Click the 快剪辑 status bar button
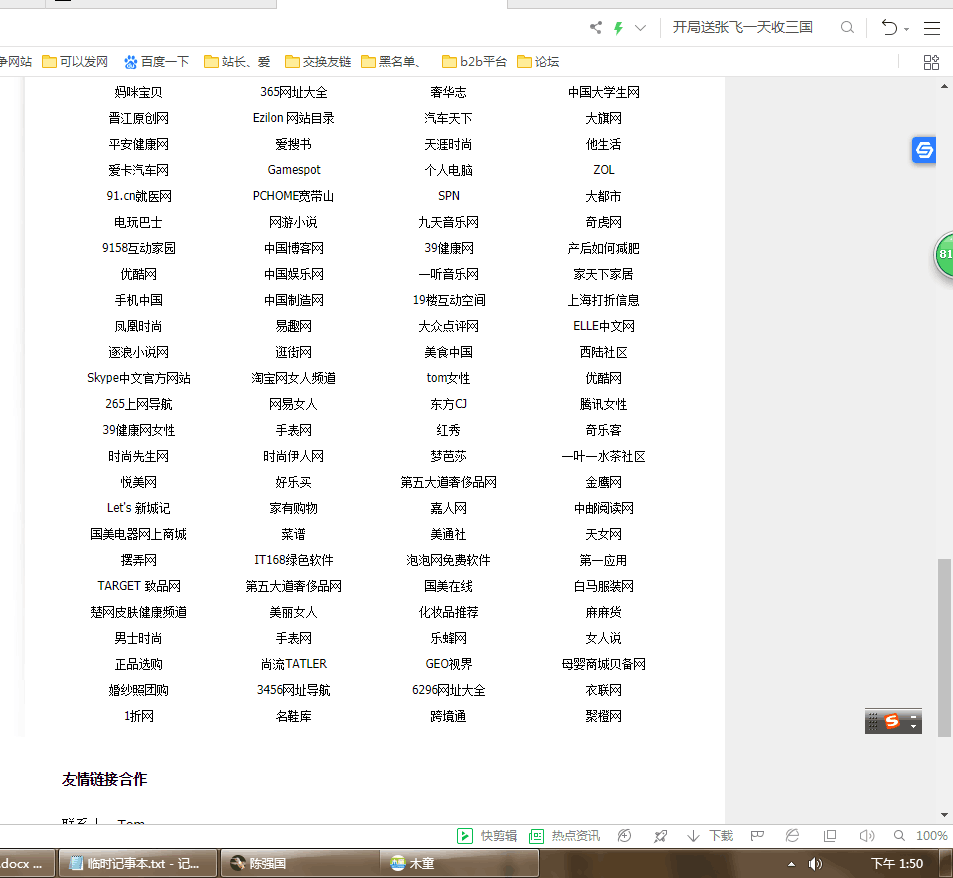953x878 pixels. coord(487,836)
